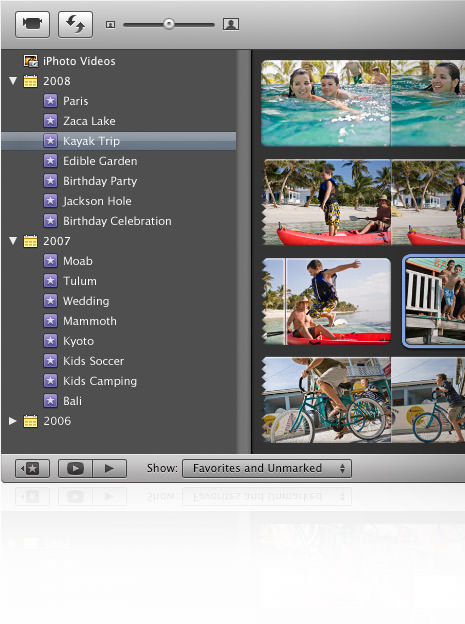Screen dimensions: 465x624
Task: Click the star icon beside Paris
Action: (x=50, y=101)
